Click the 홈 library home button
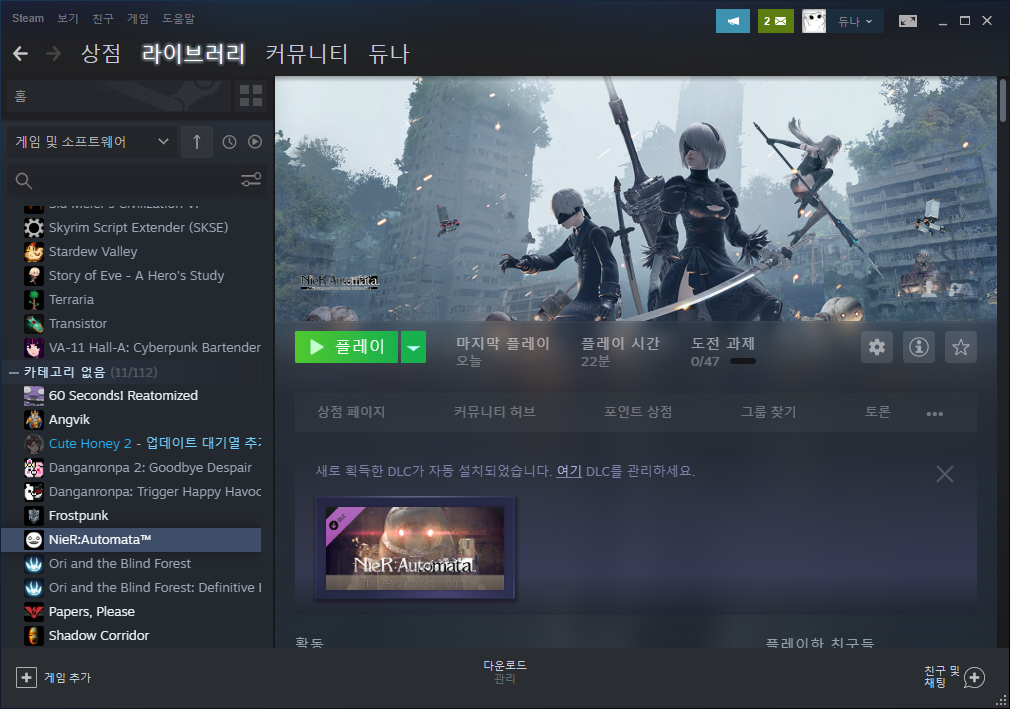The image size is (1010, 709). click(x=119, y=96)
